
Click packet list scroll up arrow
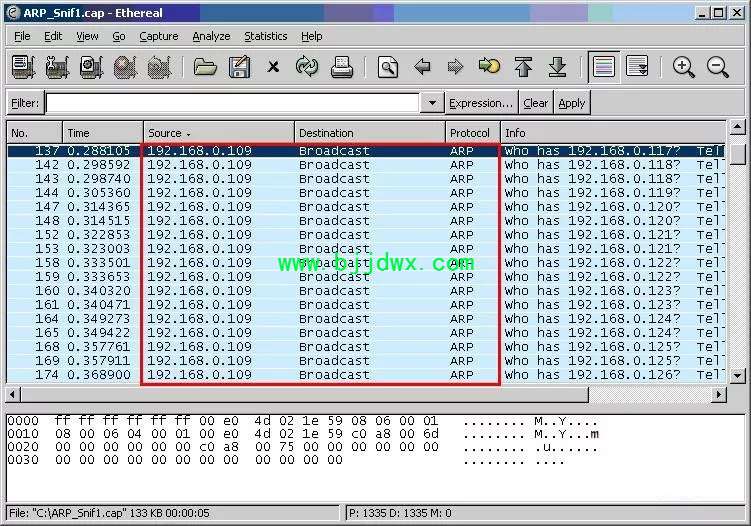click(737, 127)
